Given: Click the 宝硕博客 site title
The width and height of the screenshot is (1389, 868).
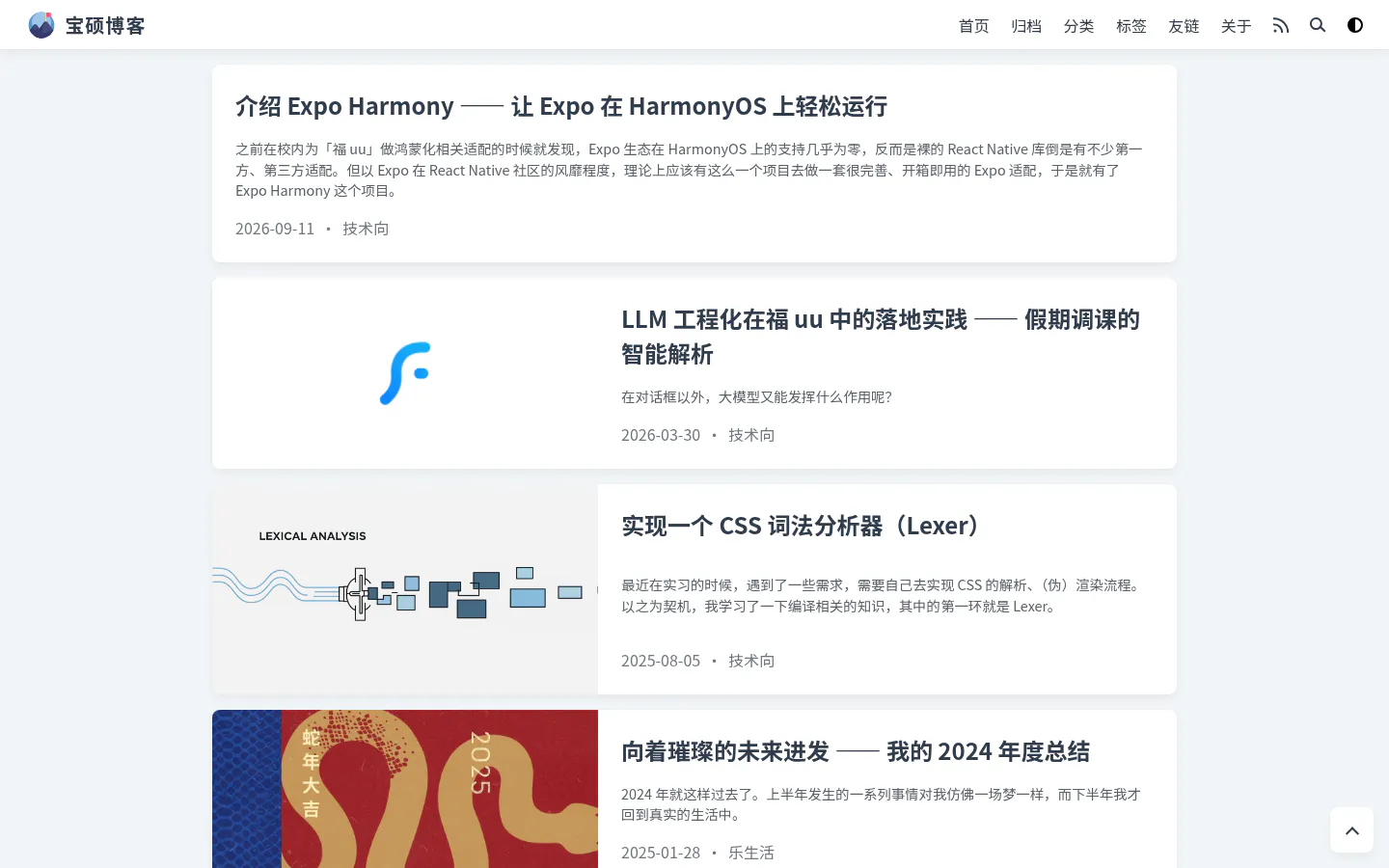Looking at the screenshot, I should click(x=105, y=26).
